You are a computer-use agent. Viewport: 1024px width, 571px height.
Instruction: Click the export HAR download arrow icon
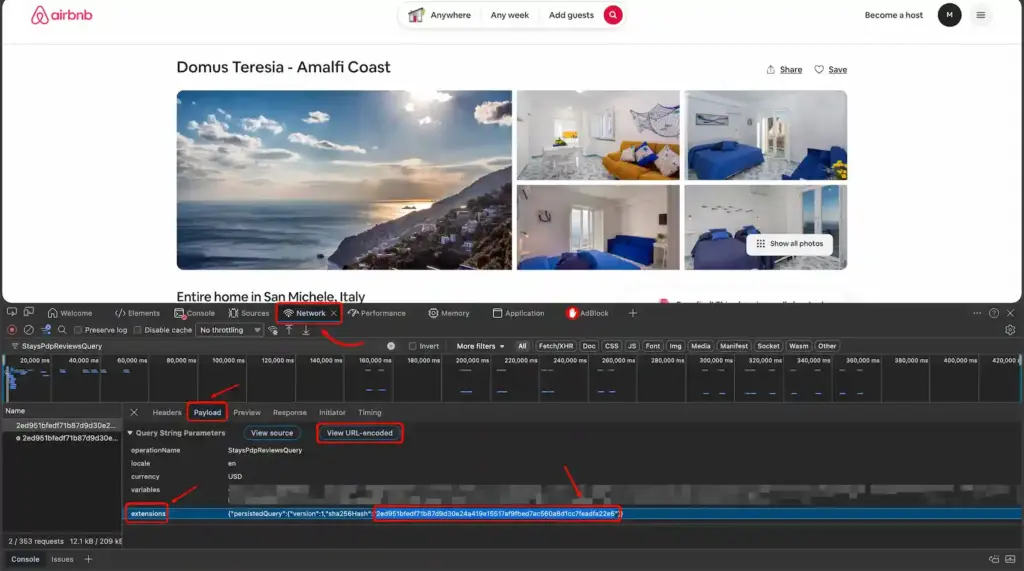pyautogui.click(x=306, y=330)
